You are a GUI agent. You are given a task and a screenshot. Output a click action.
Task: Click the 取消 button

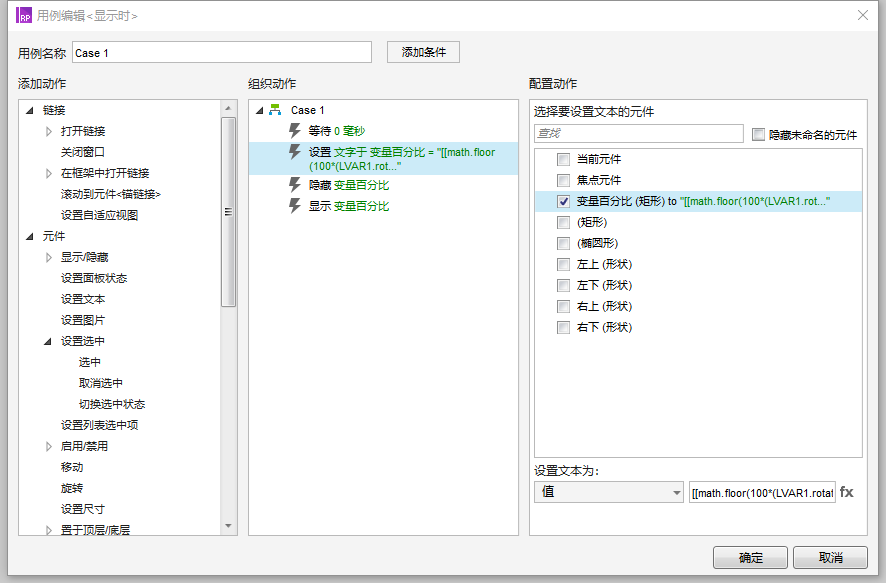pyautogui.click(x=831, y=558)
